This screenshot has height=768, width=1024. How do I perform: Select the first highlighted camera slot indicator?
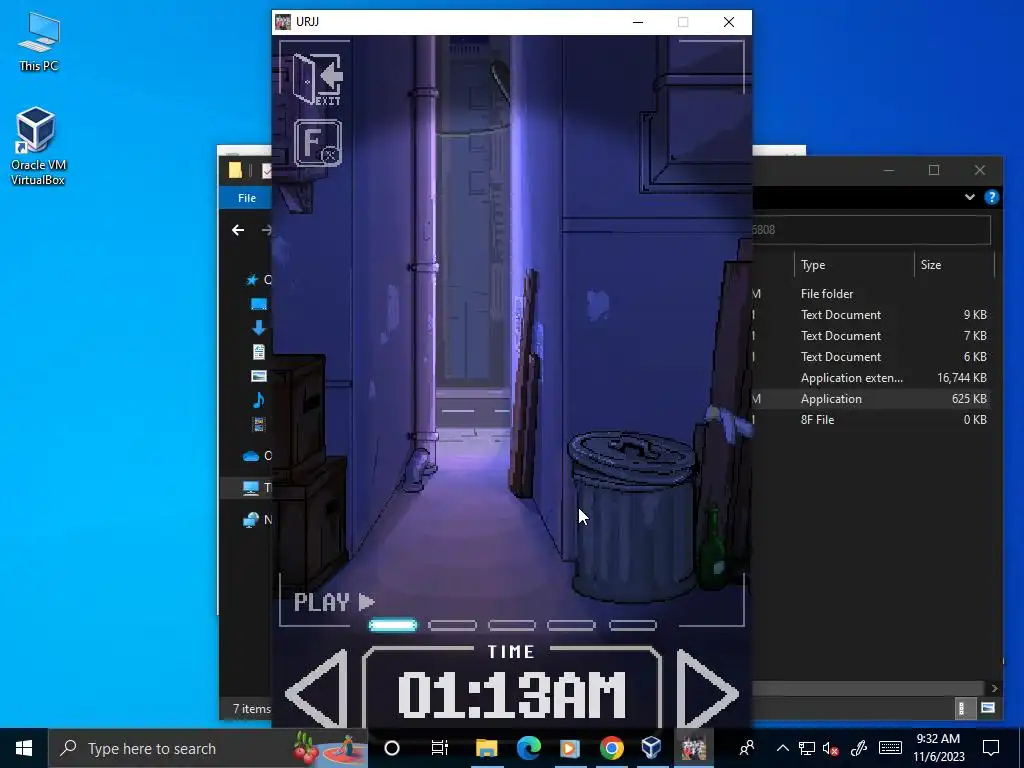(x=393, y=626)
